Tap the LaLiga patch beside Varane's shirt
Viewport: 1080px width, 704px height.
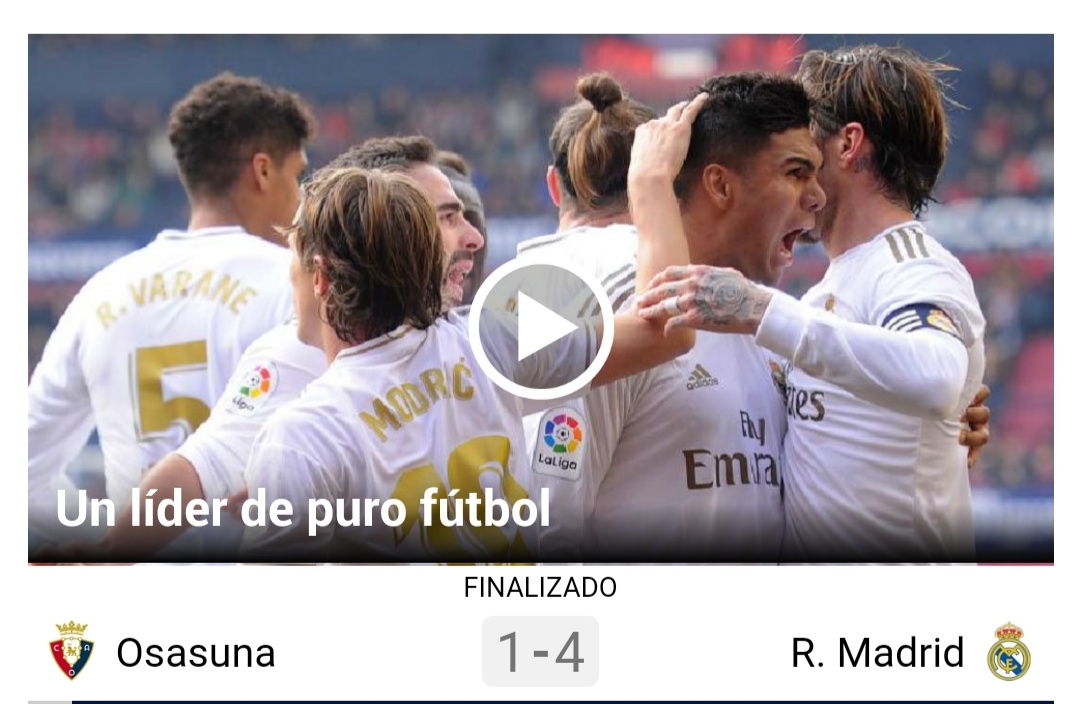253,387
